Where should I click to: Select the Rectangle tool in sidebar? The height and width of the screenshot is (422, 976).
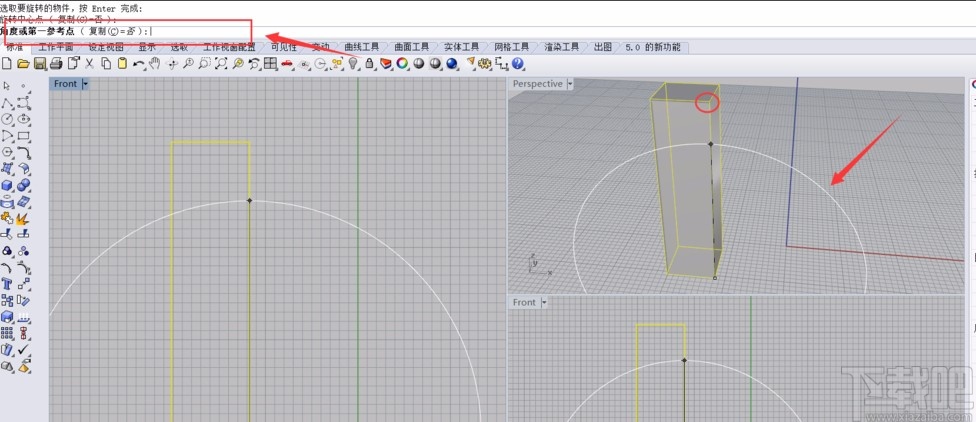[x=24, y=135]
